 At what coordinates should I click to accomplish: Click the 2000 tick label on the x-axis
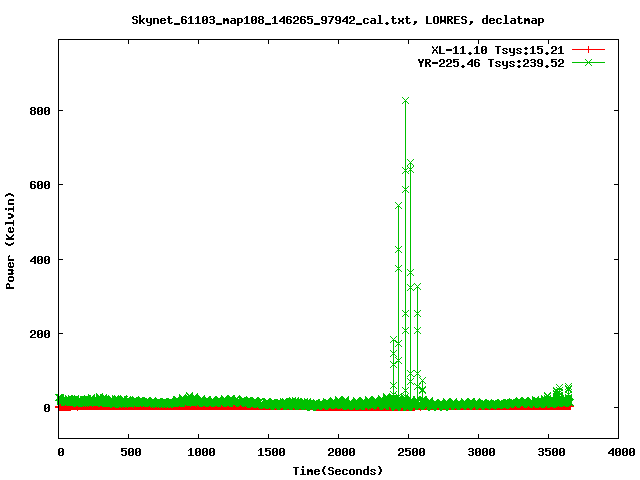click(x=339, y=453)
